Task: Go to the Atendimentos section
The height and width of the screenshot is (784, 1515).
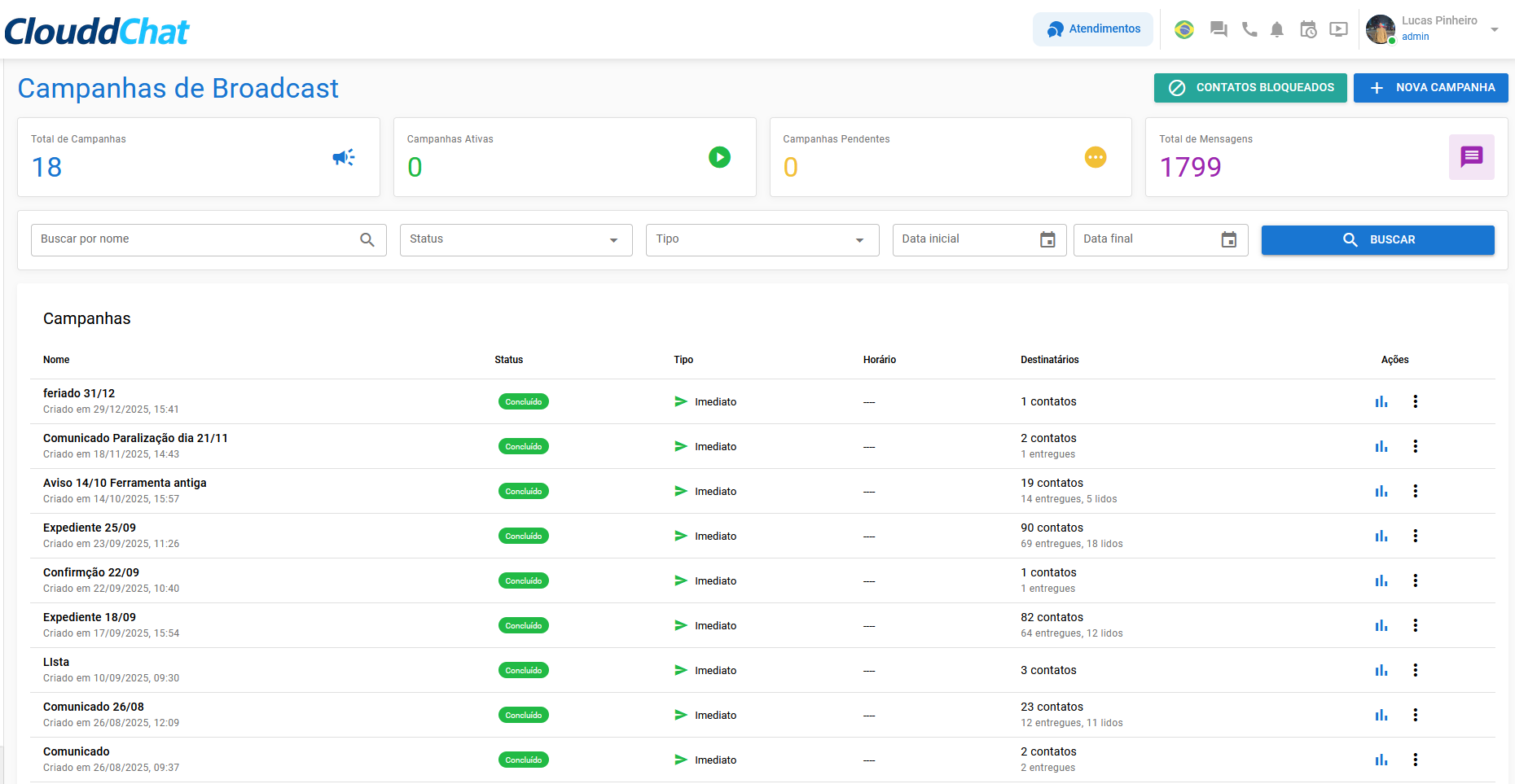Action: click(1093, 29)
